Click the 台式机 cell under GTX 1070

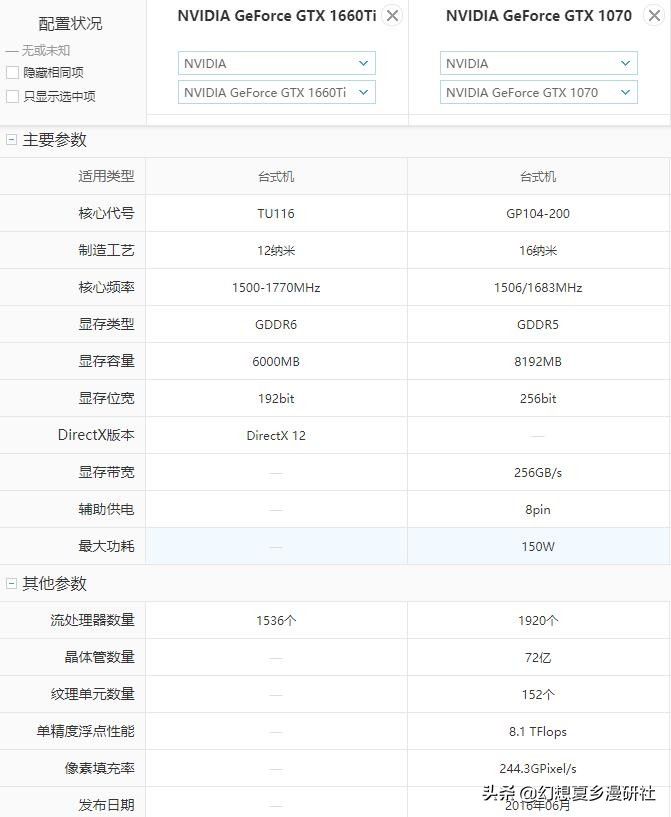(538, 177)
